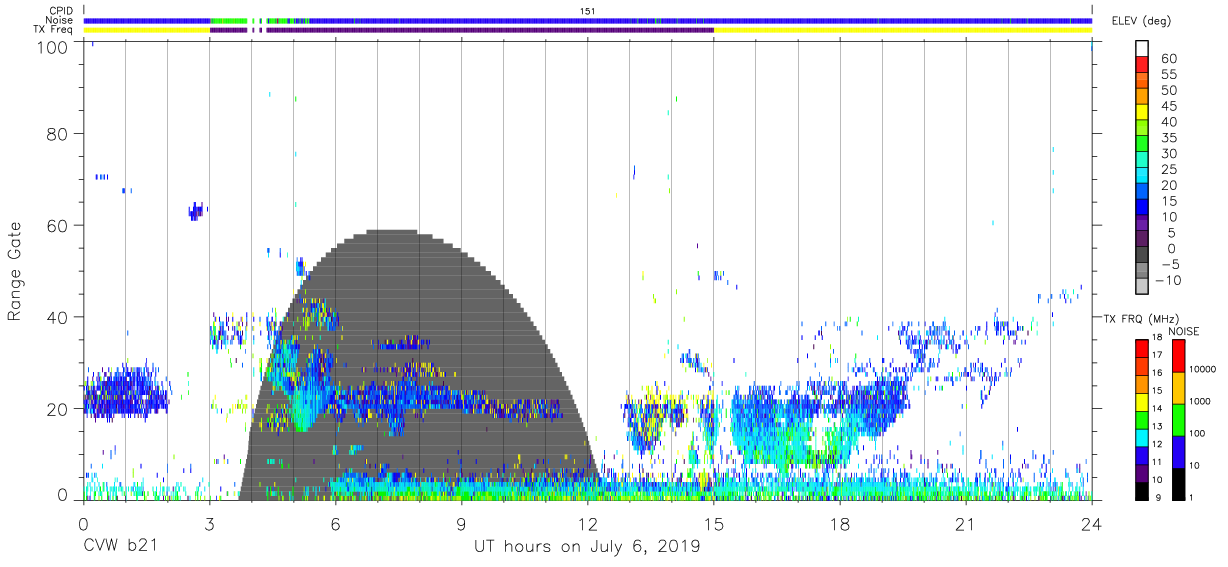
Task: Click the white top segment of ELEV color bar
Action: pos(1143,49)
